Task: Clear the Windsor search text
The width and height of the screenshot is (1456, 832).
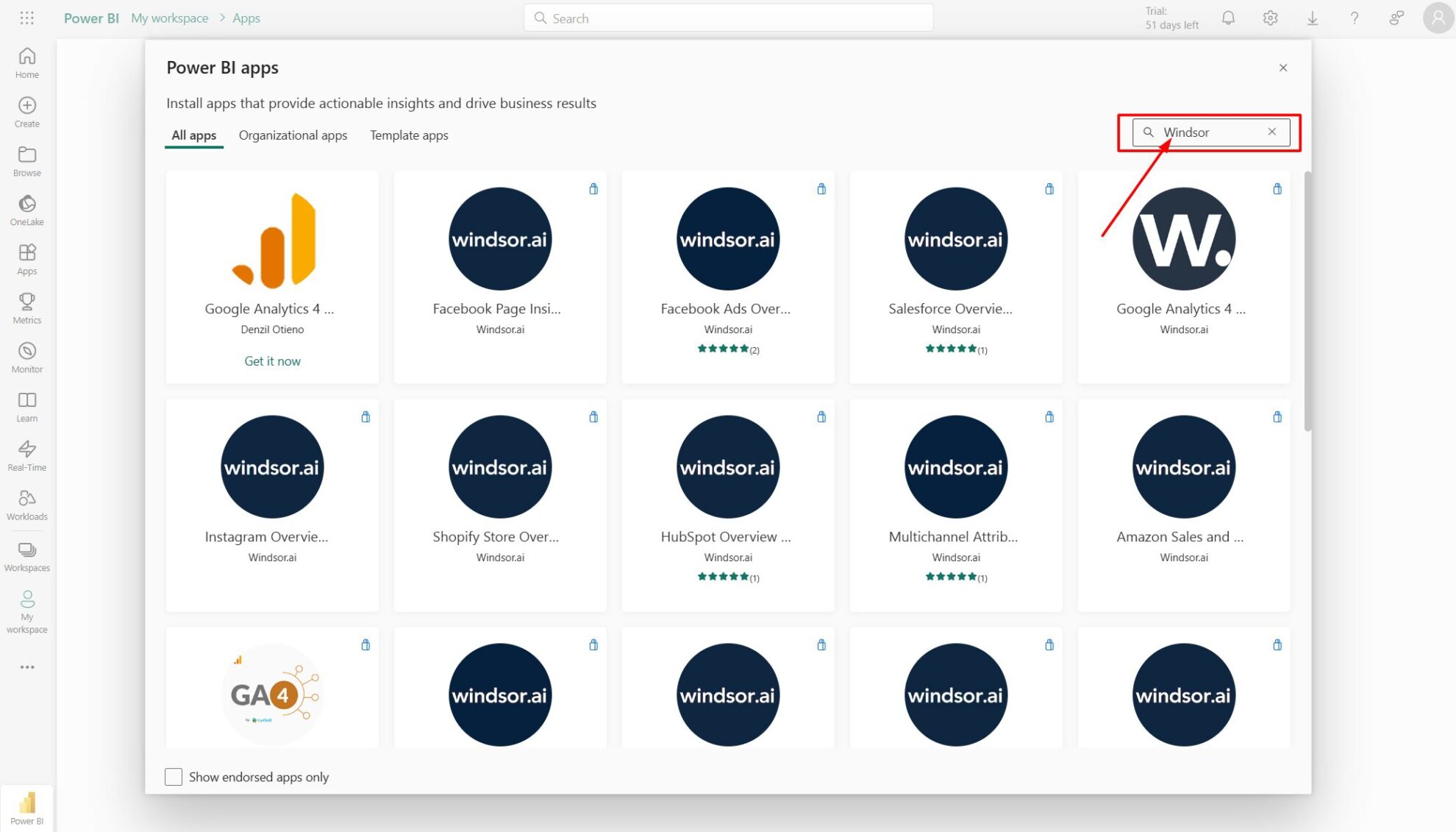Action: (x=1271, y=132)
